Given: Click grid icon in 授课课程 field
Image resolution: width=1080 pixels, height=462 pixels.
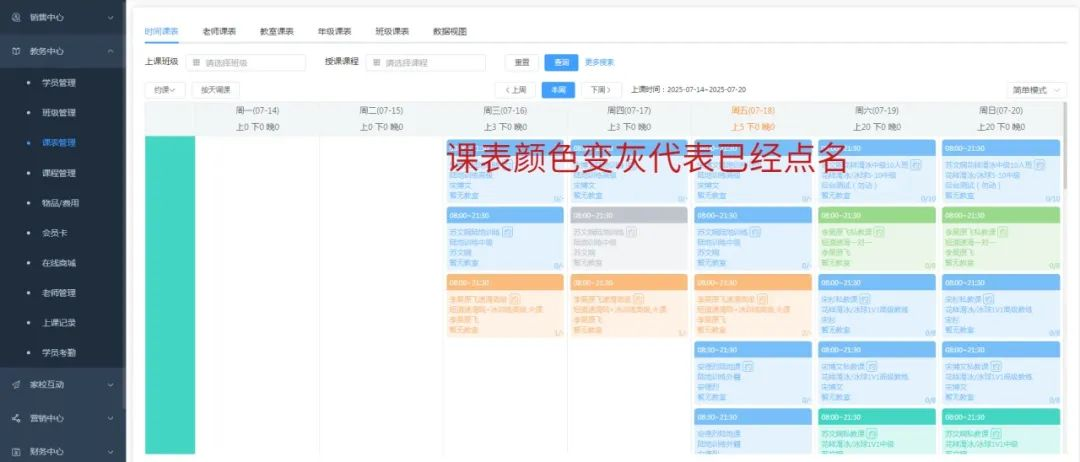Looking at the screenshot, I should tap(376, 62).
